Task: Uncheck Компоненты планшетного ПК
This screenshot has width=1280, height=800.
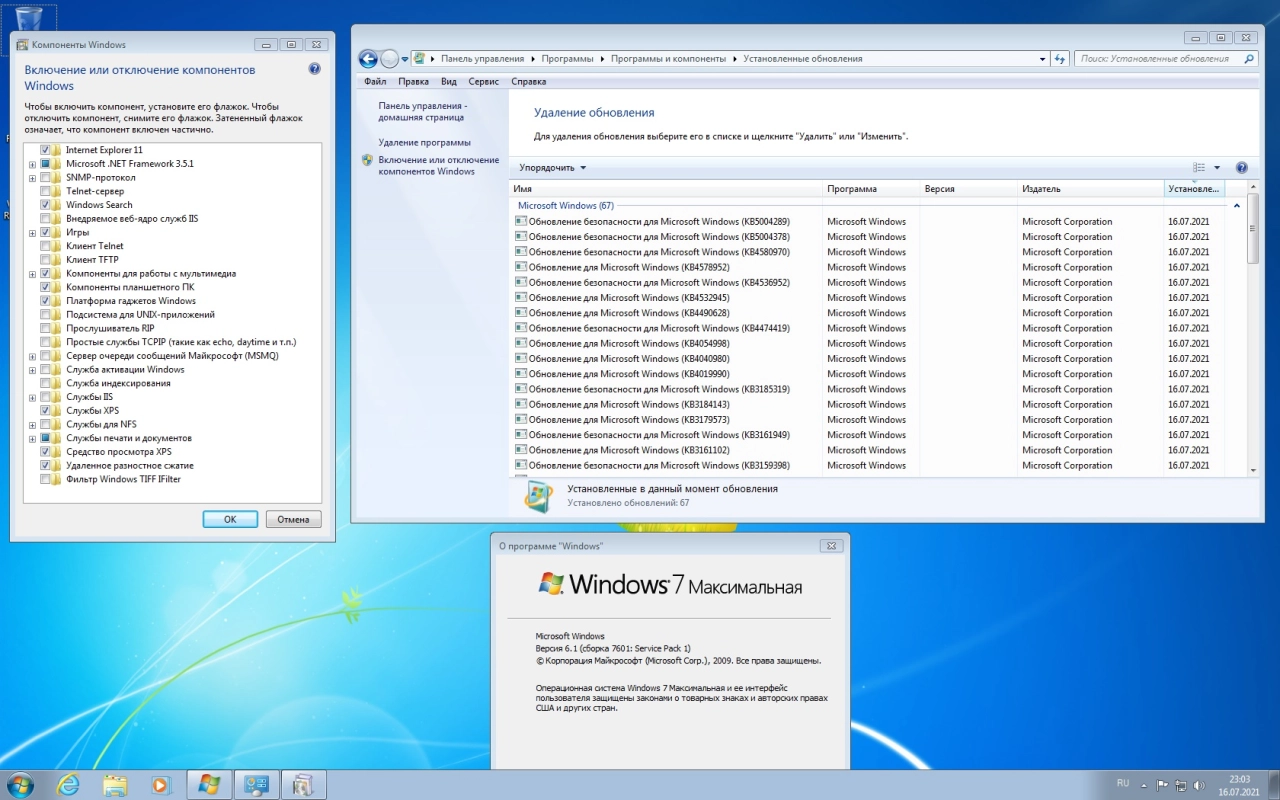Action: 45,287
